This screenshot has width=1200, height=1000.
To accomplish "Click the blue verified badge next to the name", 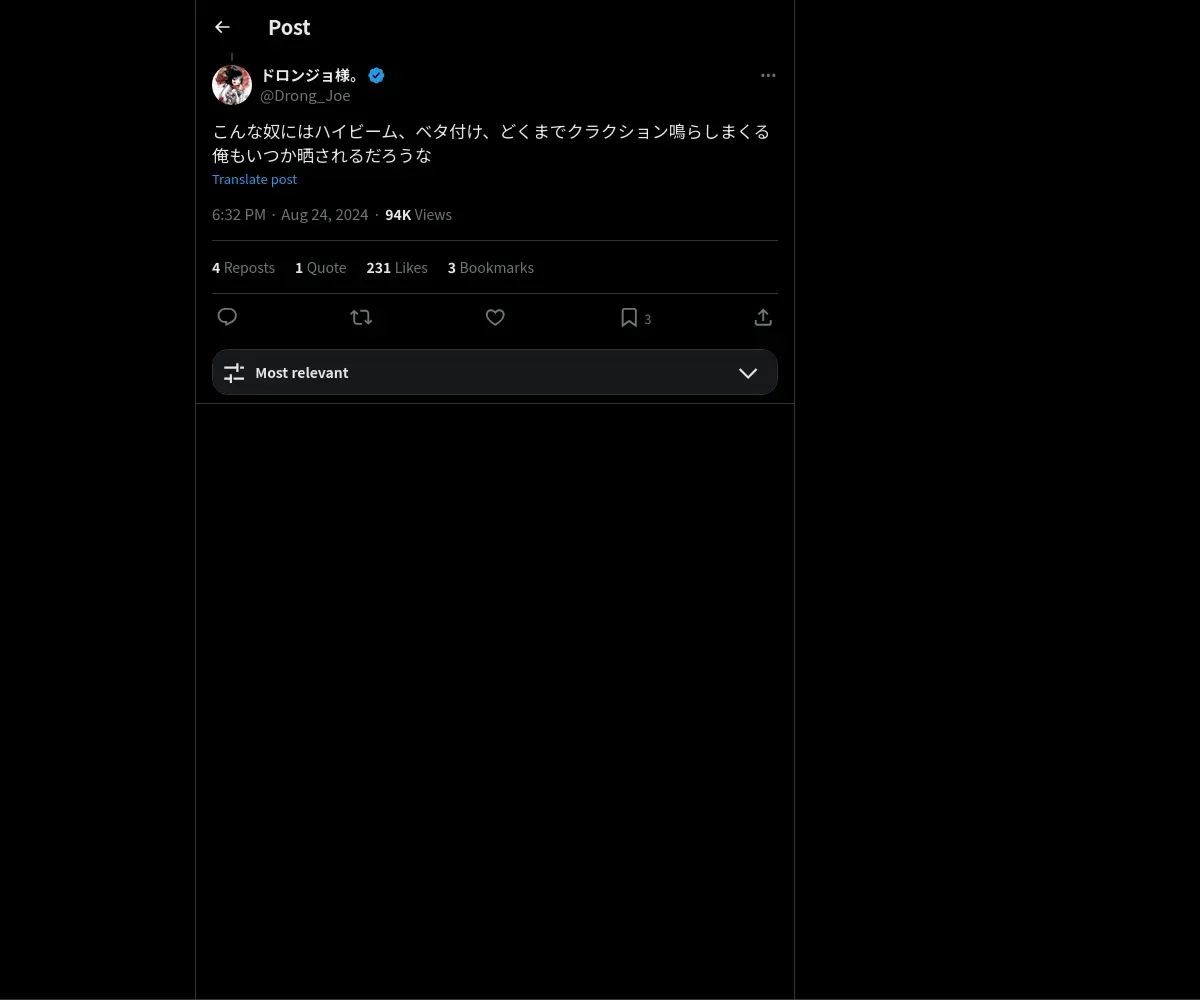I will coord(376,75).
